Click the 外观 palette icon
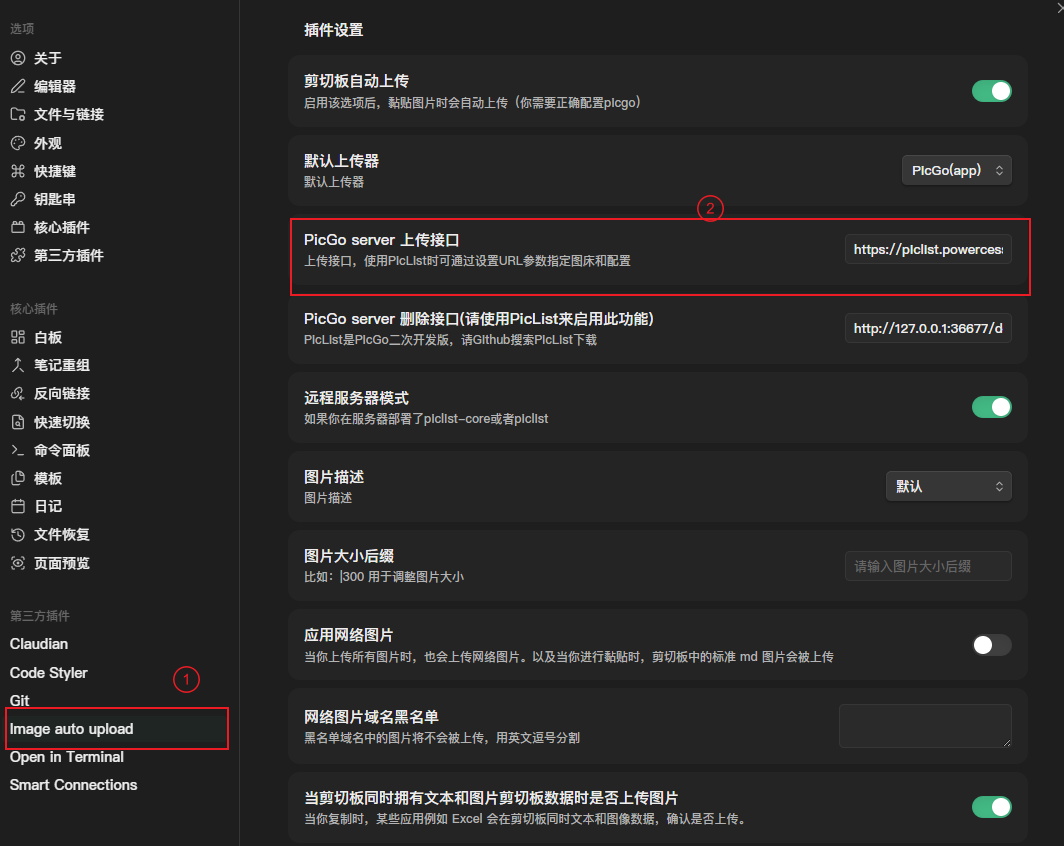The height and width of the screenshot is (846, 1064). [18, 143]
